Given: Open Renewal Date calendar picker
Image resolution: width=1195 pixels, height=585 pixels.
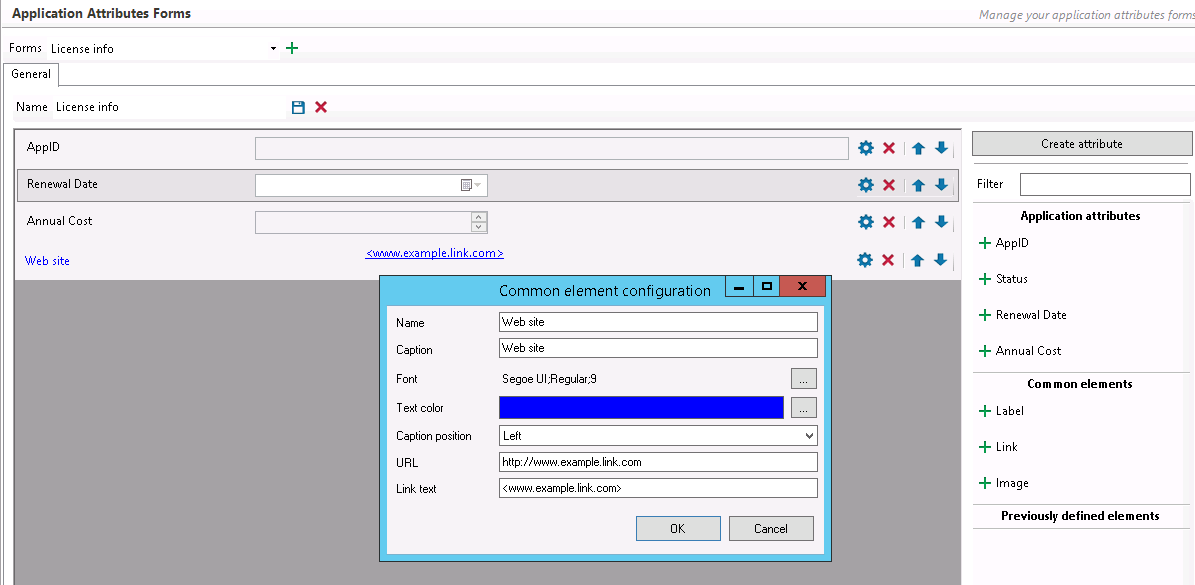Looking at the screenshot, I should tap(470, 185).
